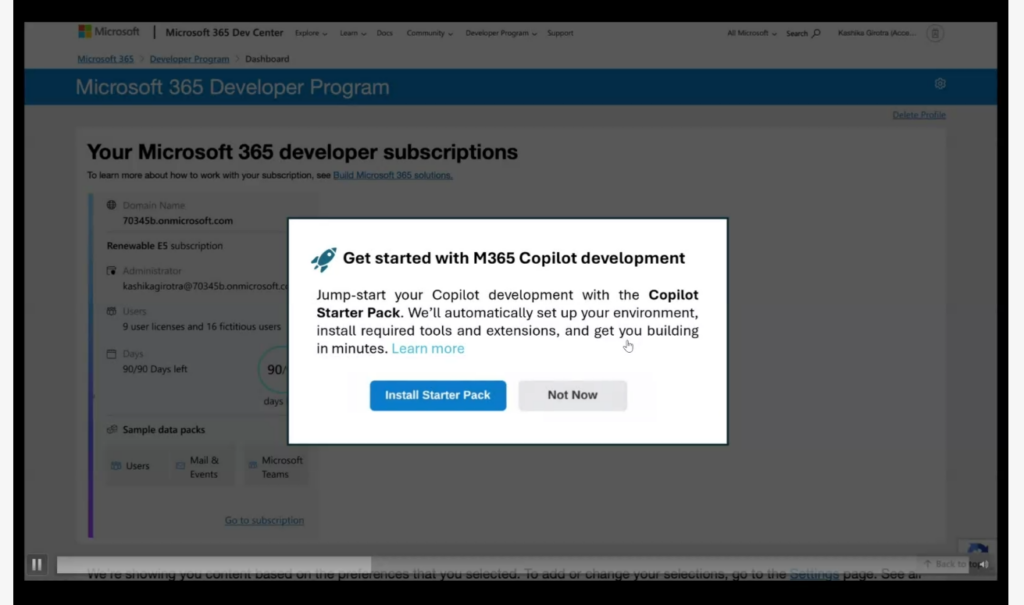Viewport: 1024px width, 605px height.
Task: Pause the video playback
Action: click(x=37, y=565)
